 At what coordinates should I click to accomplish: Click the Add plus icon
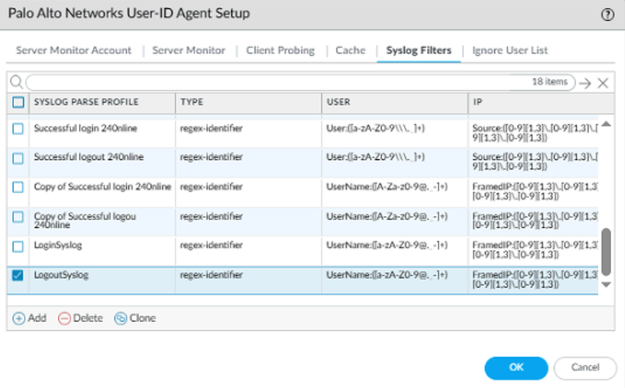(19, 318)
